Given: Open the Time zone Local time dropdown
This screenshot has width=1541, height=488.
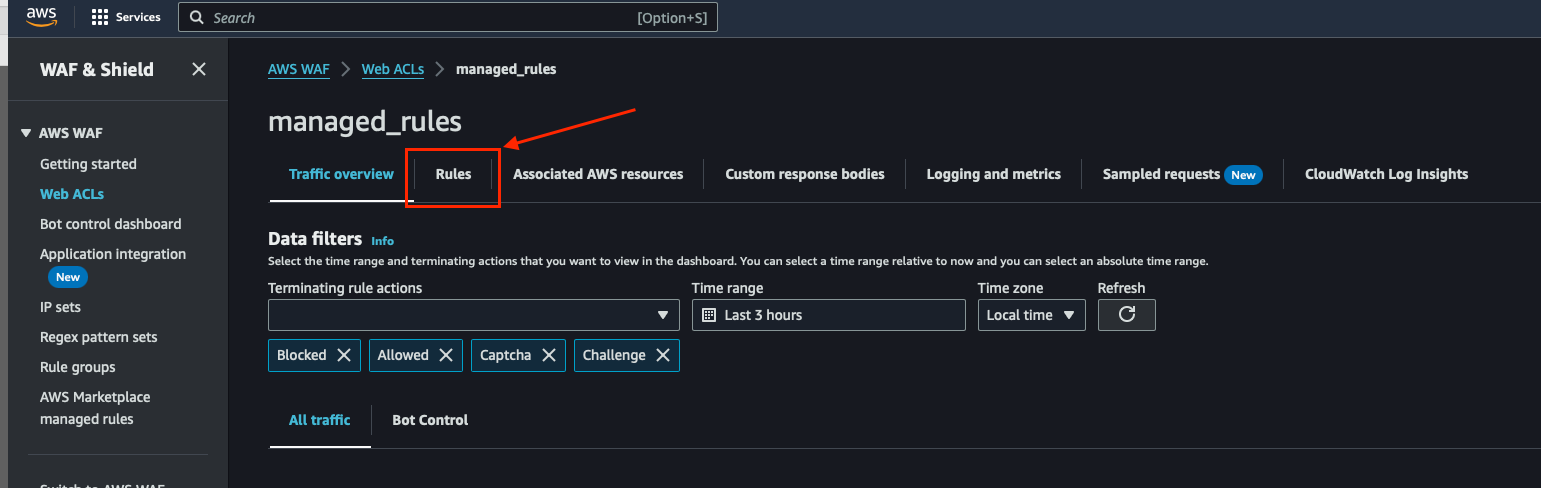Looking at the screenshot, I should tap(1031, 315).
